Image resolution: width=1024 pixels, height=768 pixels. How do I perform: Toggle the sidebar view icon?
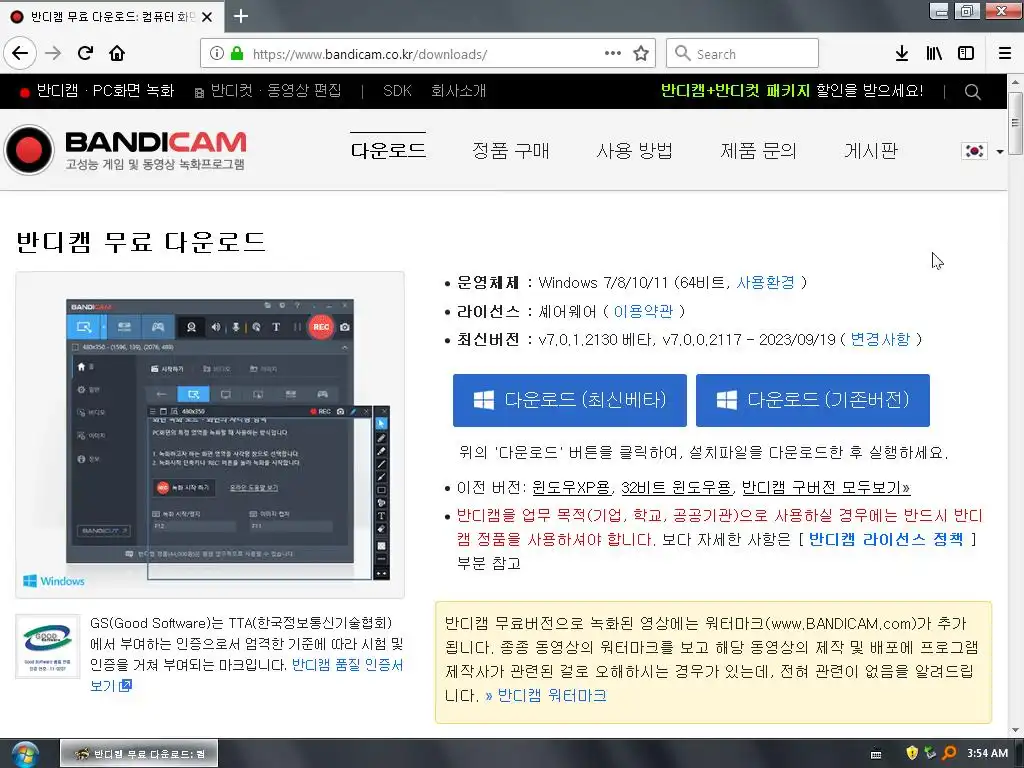click(x=966, y=54)
